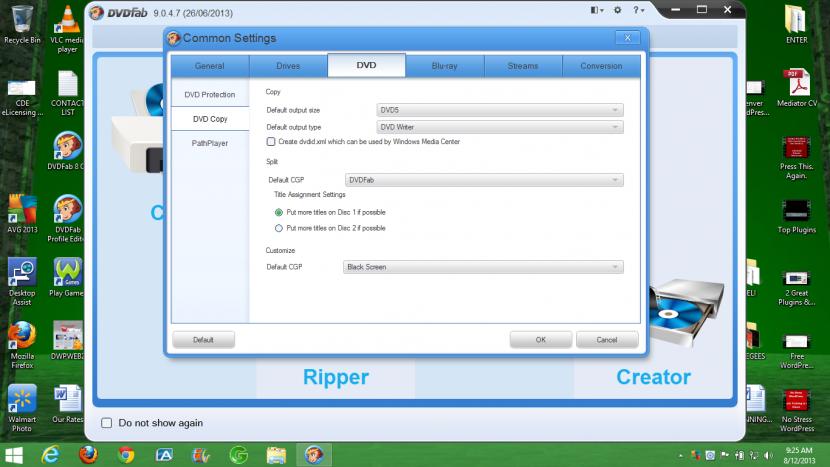Open the DVDFab Profile Editor desktop shortcut

coord(67,219)
